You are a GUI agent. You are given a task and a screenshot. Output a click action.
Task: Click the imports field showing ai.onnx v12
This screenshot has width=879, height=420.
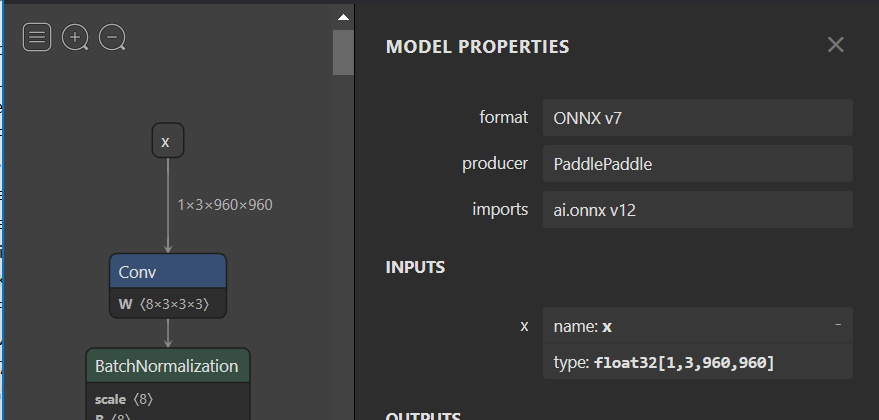697,210
